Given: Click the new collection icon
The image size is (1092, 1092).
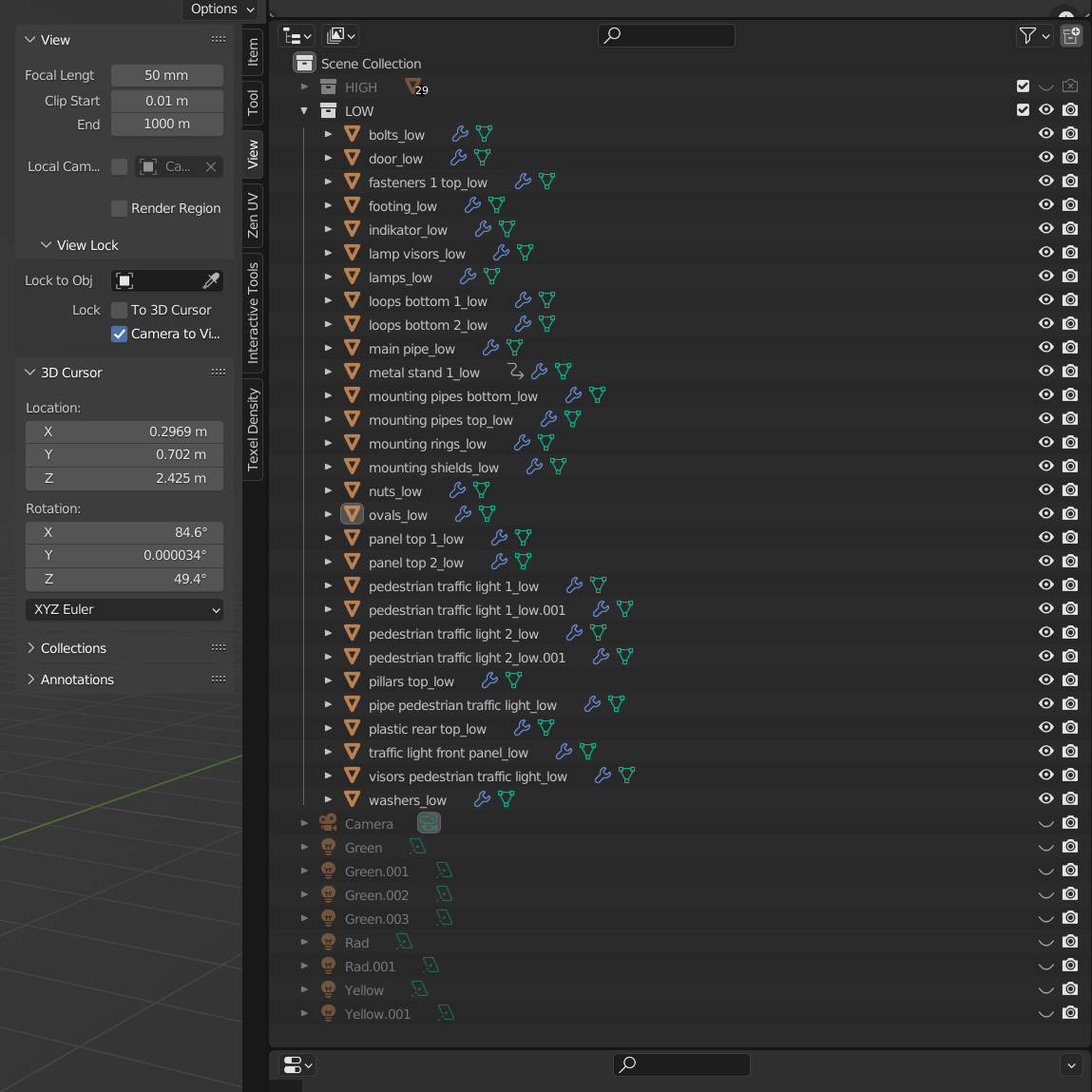Looking at the screenshot, I should 1071,36.
